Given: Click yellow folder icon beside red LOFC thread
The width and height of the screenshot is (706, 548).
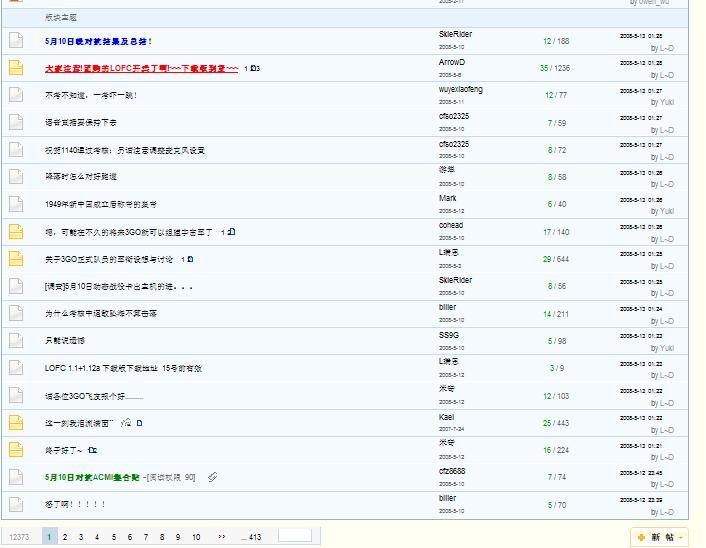Looking at the screenshot, I should [x=15, y=68].
